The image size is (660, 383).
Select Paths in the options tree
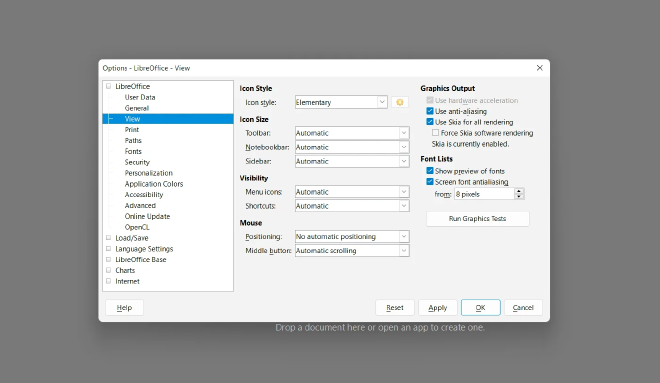133,141
